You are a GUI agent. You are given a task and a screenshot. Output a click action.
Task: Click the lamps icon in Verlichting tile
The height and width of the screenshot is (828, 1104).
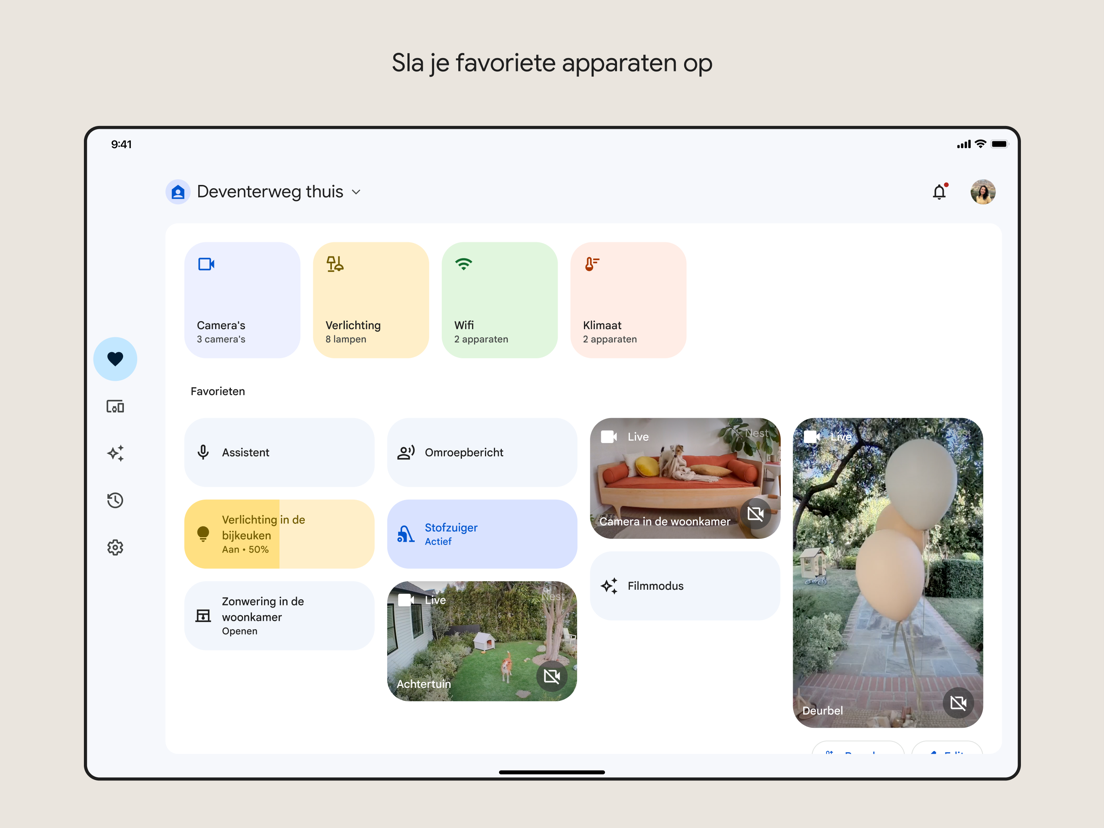335,264
